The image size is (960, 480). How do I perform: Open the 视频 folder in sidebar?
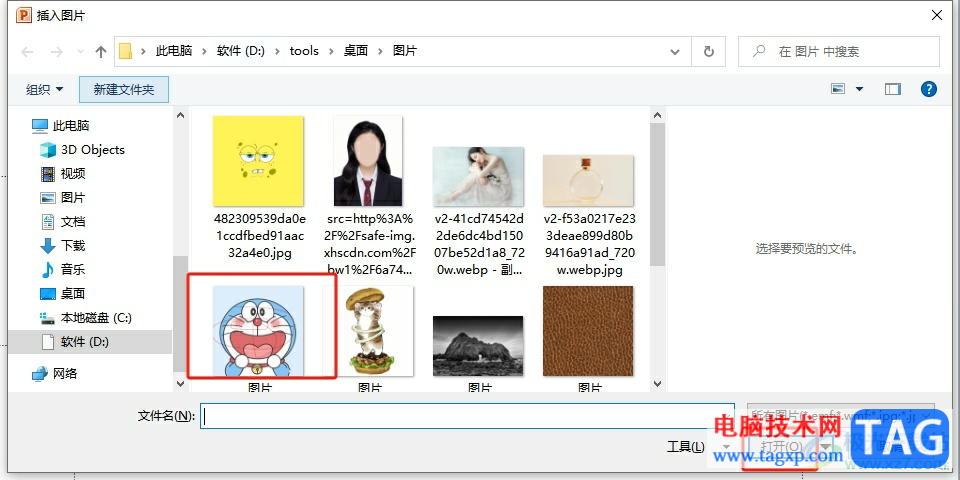coord(63,174)
